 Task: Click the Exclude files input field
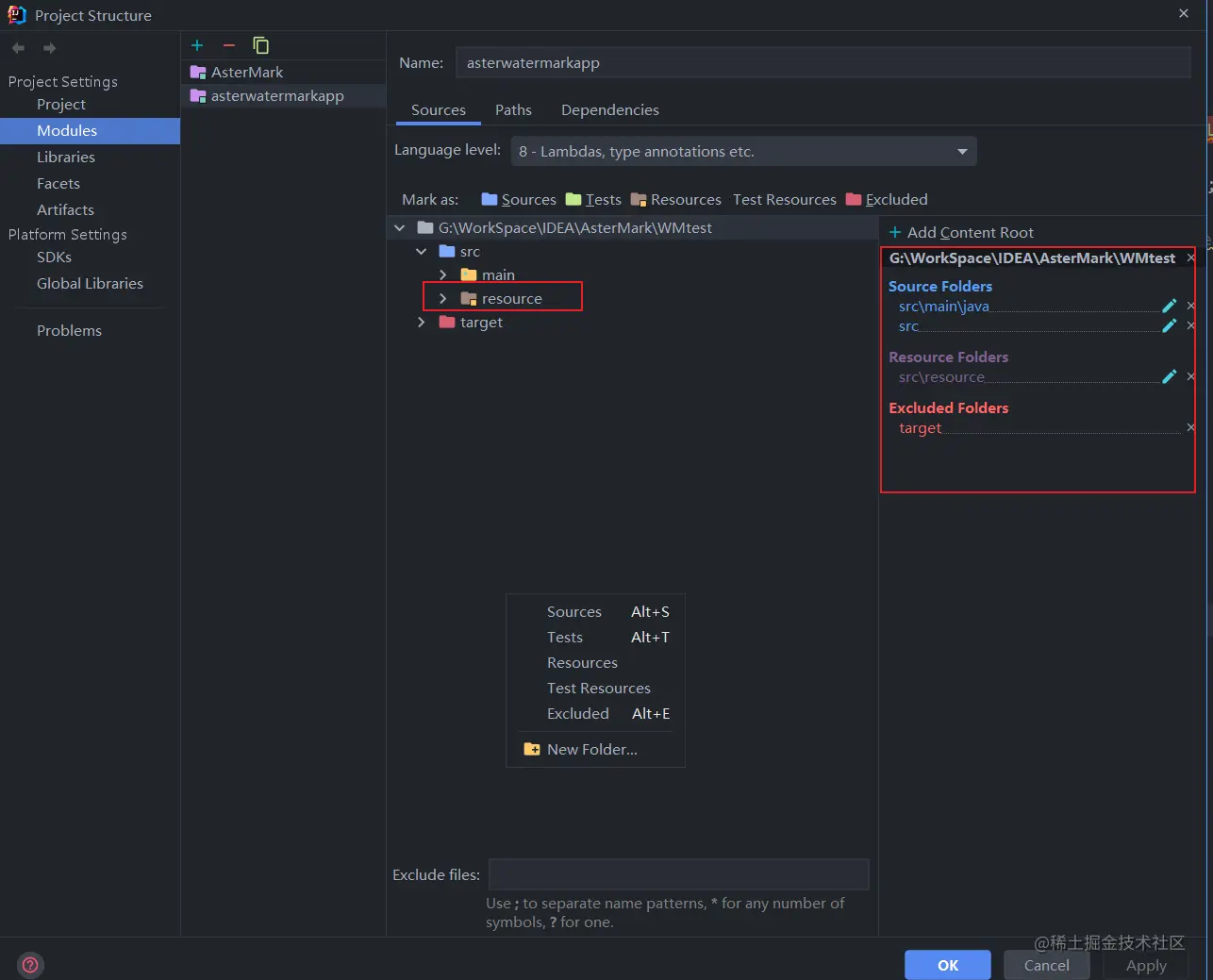(x=678, y=874)
